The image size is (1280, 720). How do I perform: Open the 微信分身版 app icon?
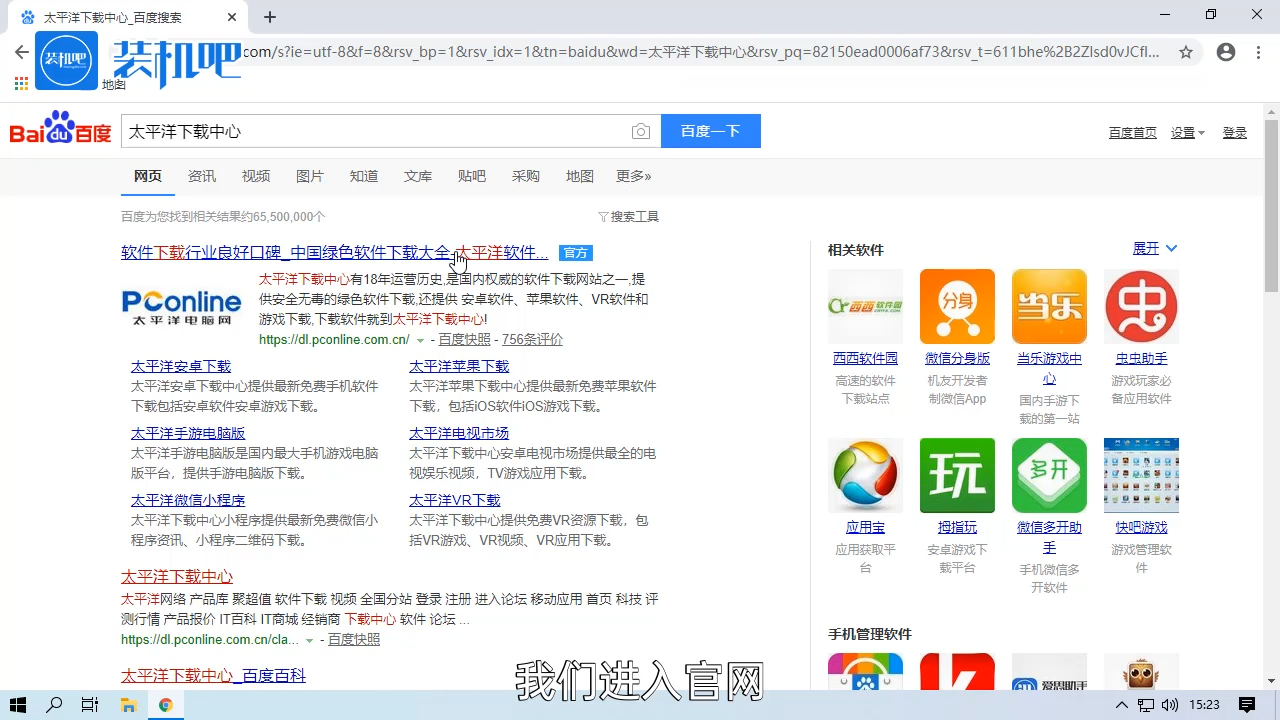[x=957, y=306]
